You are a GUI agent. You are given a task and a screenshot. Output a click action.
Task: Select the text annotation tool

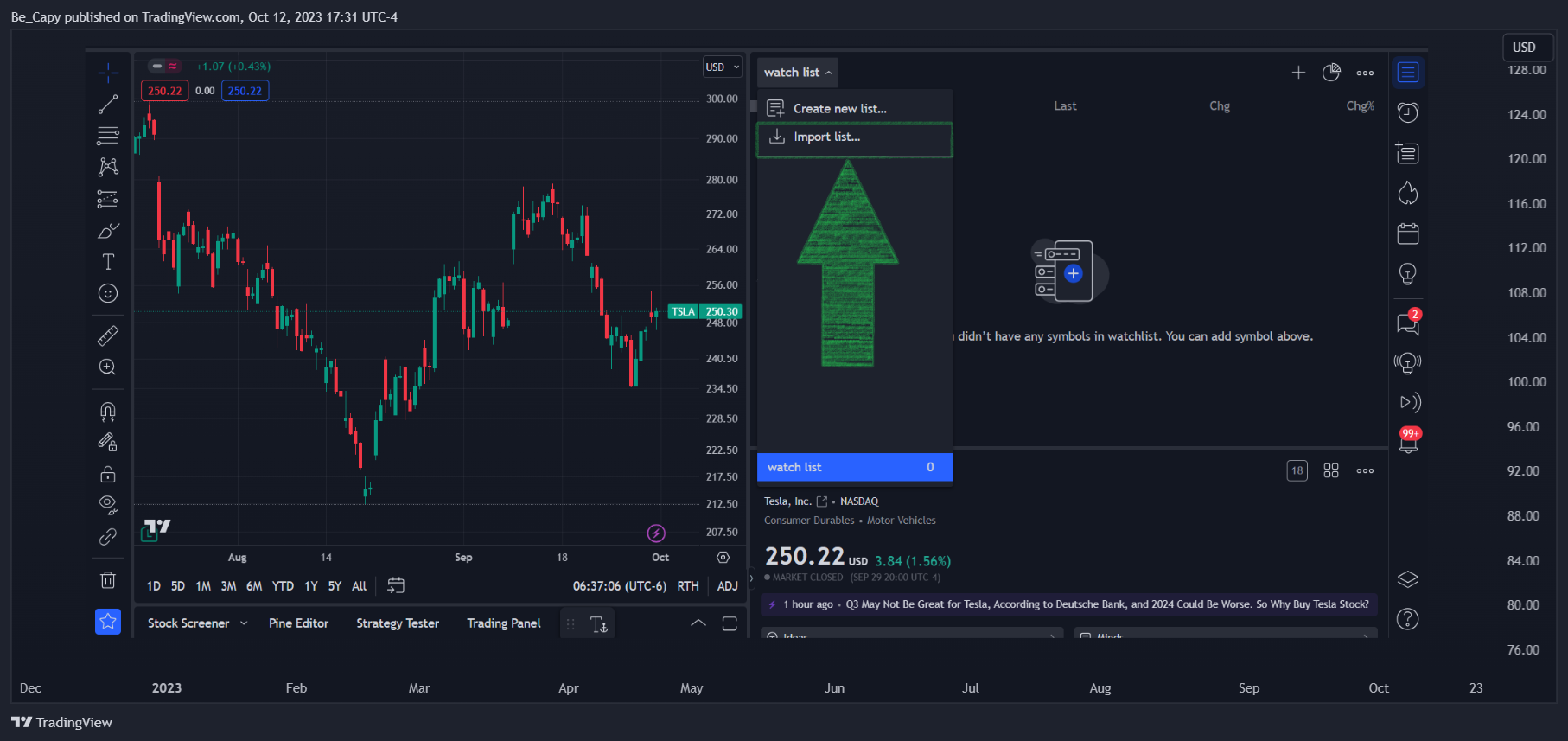[108, 262]
